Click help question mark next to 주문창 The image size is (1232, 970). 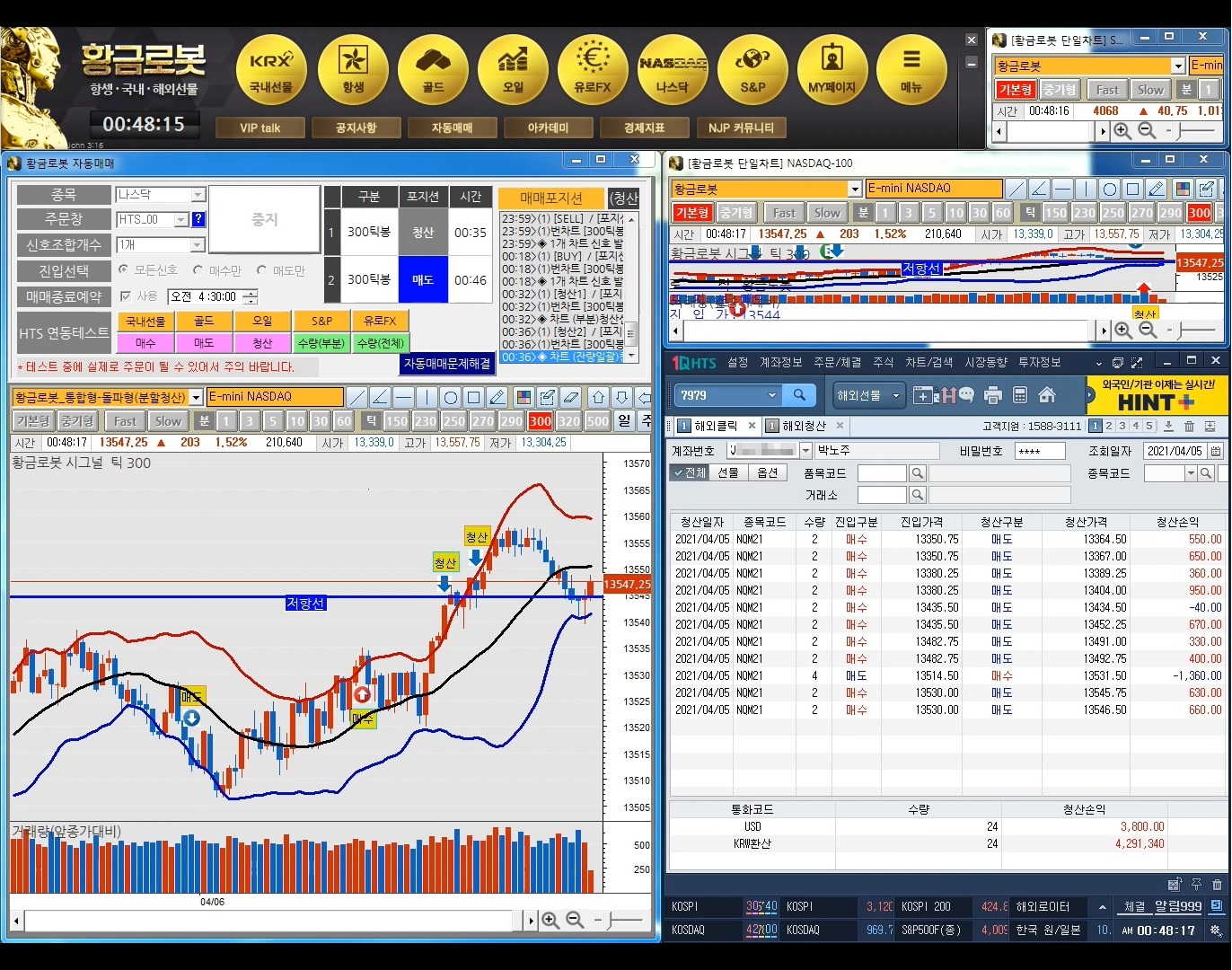click(x=198, y=219)
